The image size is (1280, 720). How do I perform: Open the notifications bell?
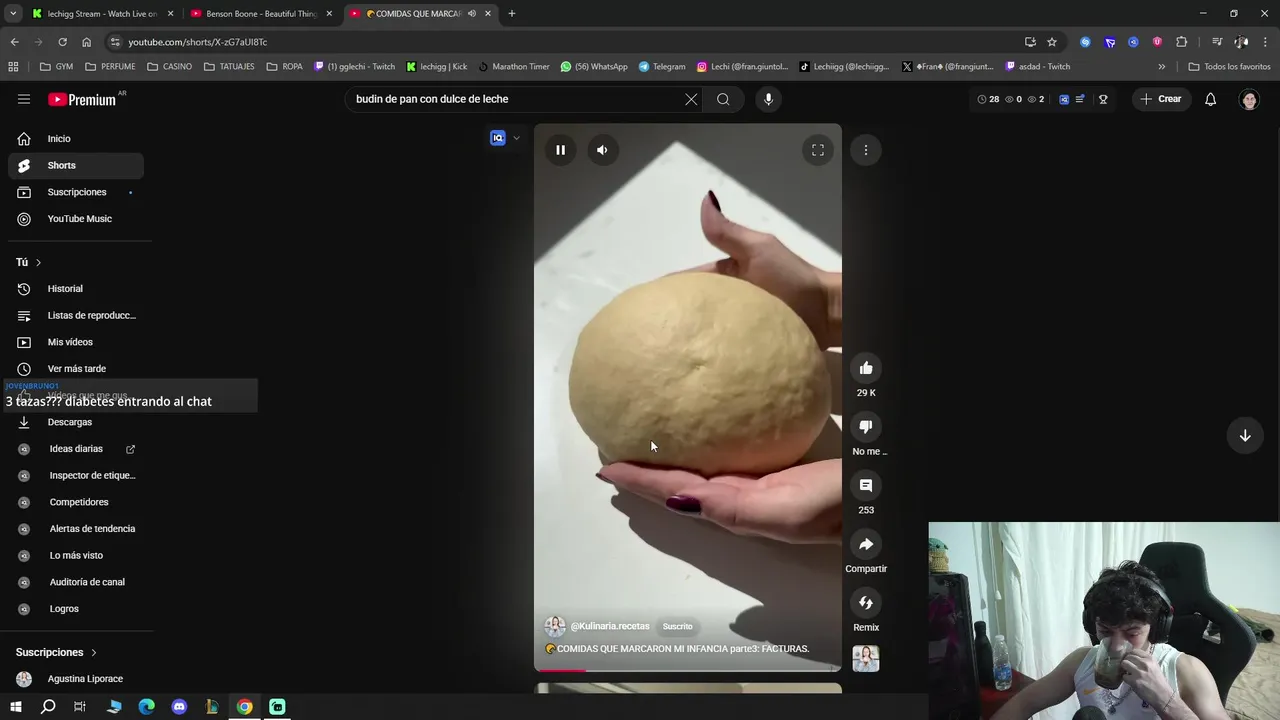click(1210, 99)
